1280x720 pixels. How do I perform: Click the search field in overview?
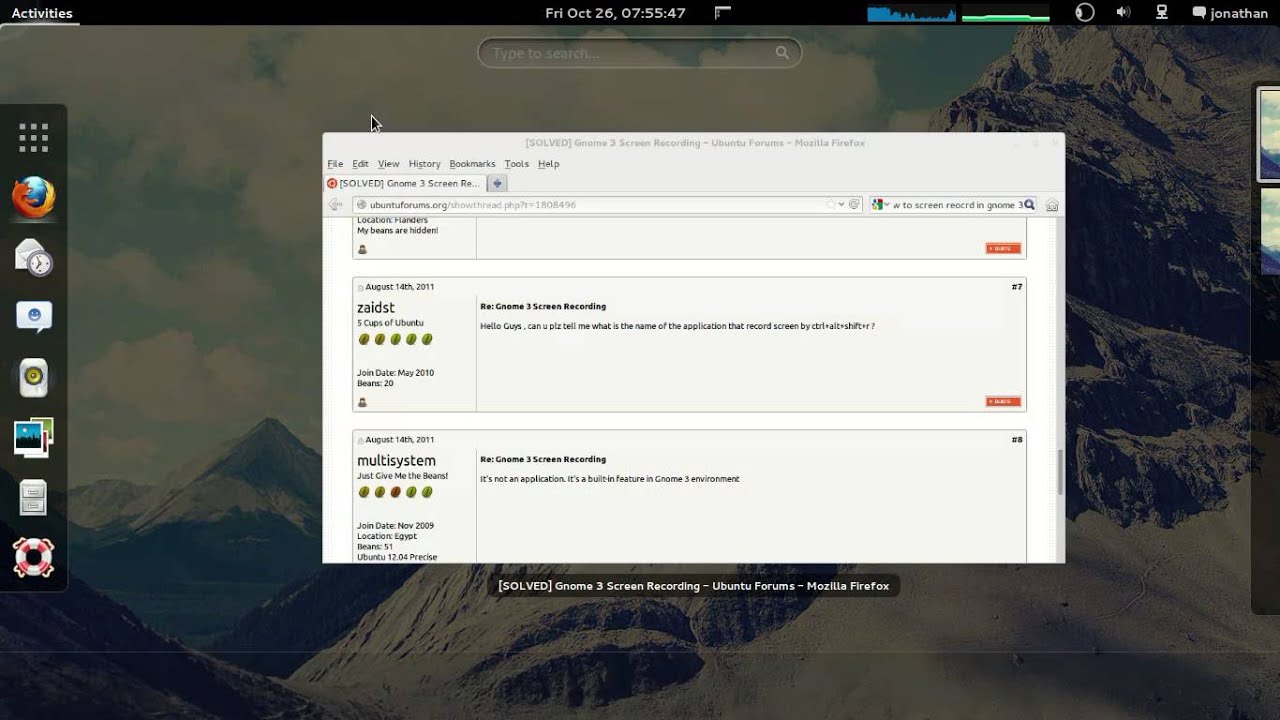pos(640,53)
